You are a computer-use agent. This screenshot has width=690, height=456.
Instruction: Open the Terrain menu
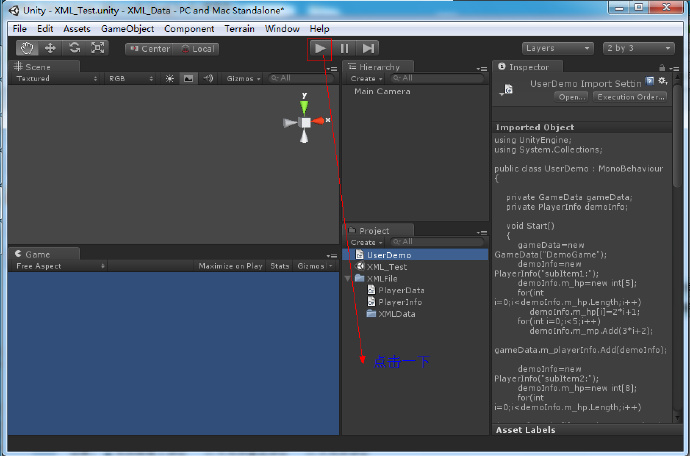pyautogui.click(x=239, y=29)
